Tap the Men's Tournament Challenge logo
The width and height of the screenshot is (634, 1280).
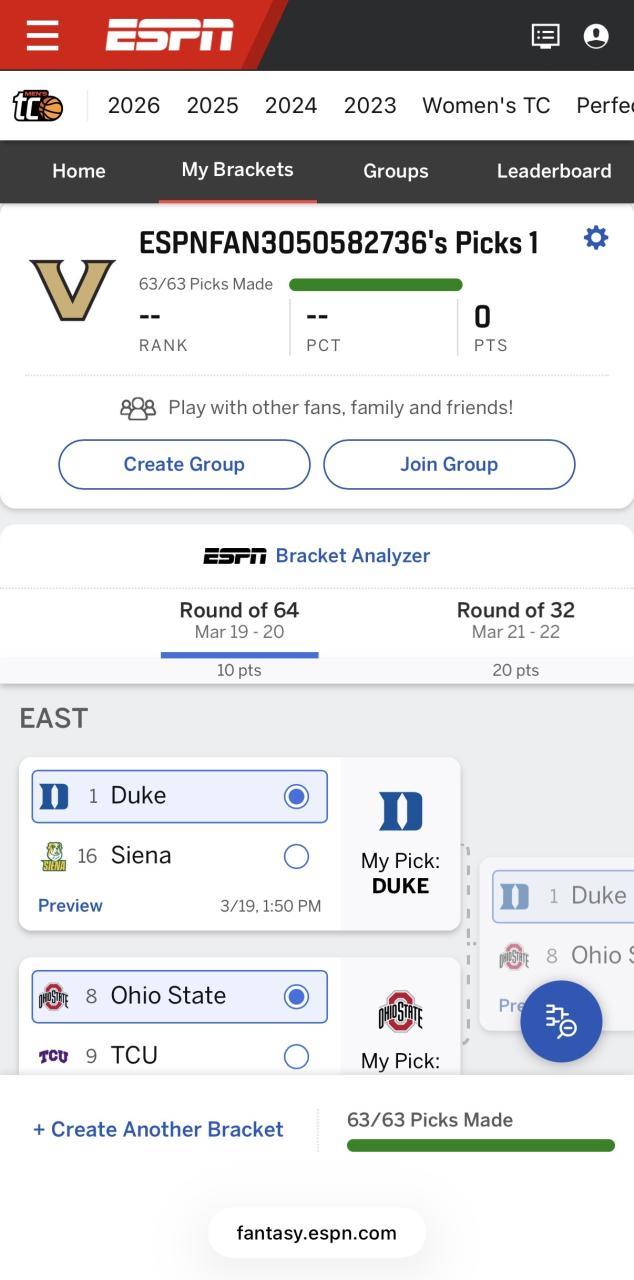[x=38, y=105]
